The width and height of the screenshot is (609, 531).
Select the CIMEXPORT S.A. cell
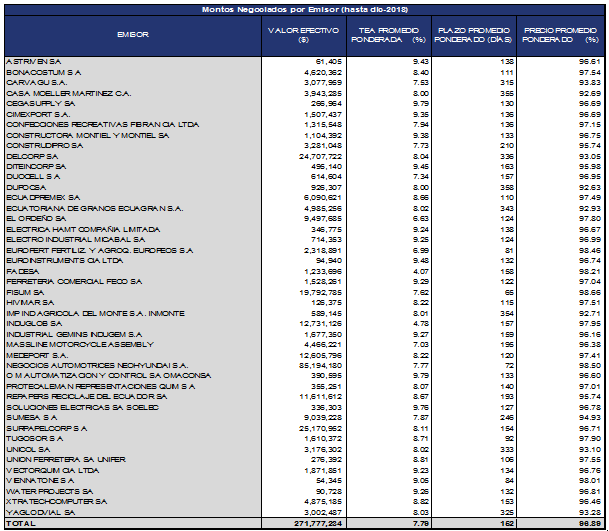pos(38,114)
